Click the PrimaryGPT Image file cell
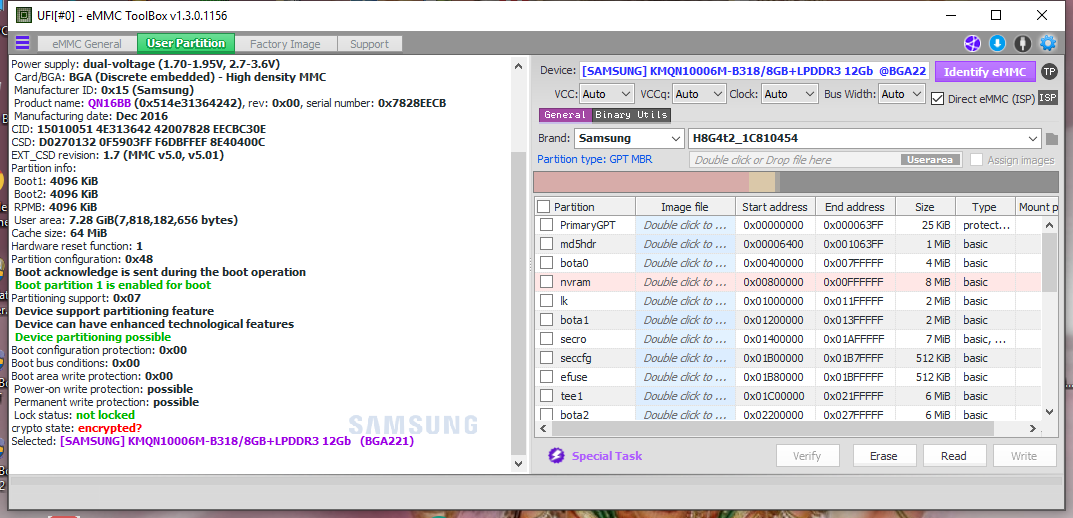The image size is (1073, 518). pyautogui.click(x=685, y=225)
